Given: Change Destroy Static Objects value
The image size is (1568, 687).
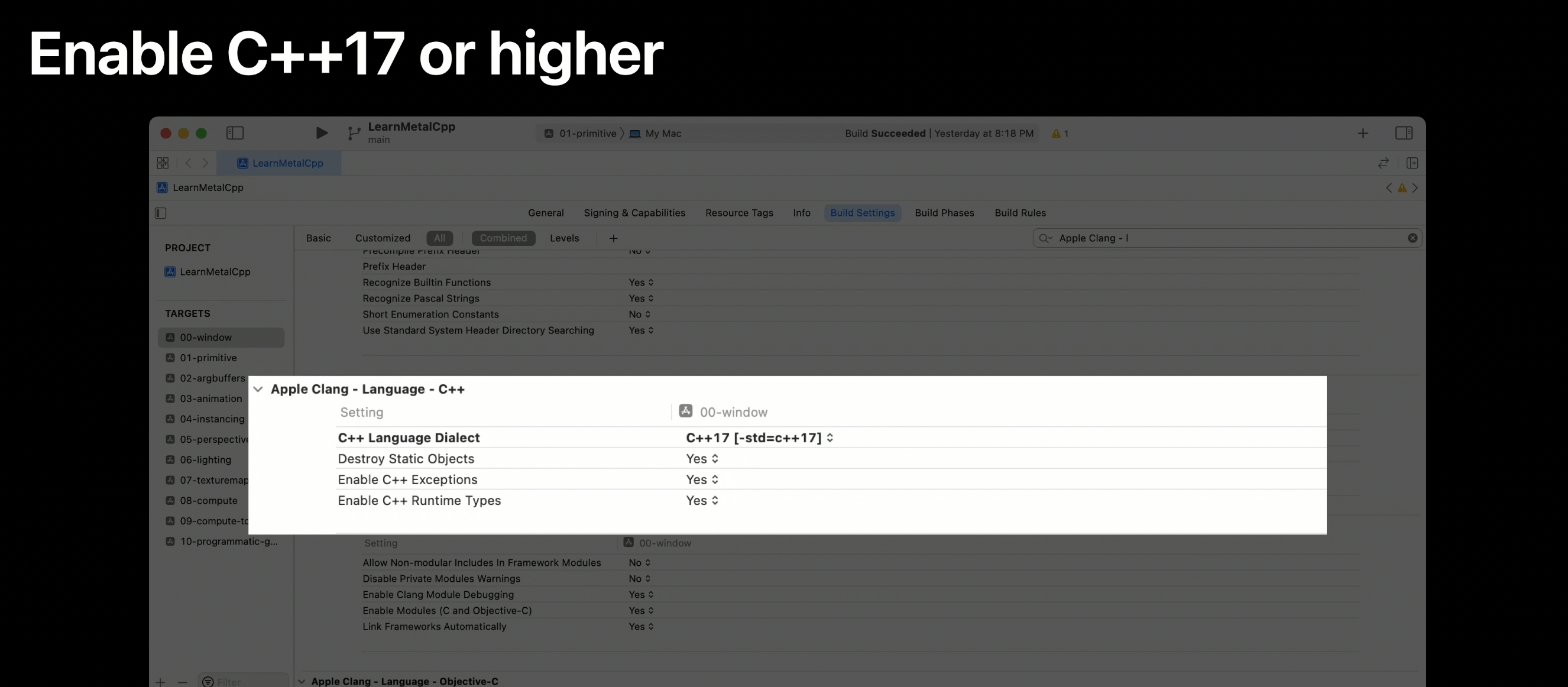Looking at the screenshot, I should (x=702, y=459).
